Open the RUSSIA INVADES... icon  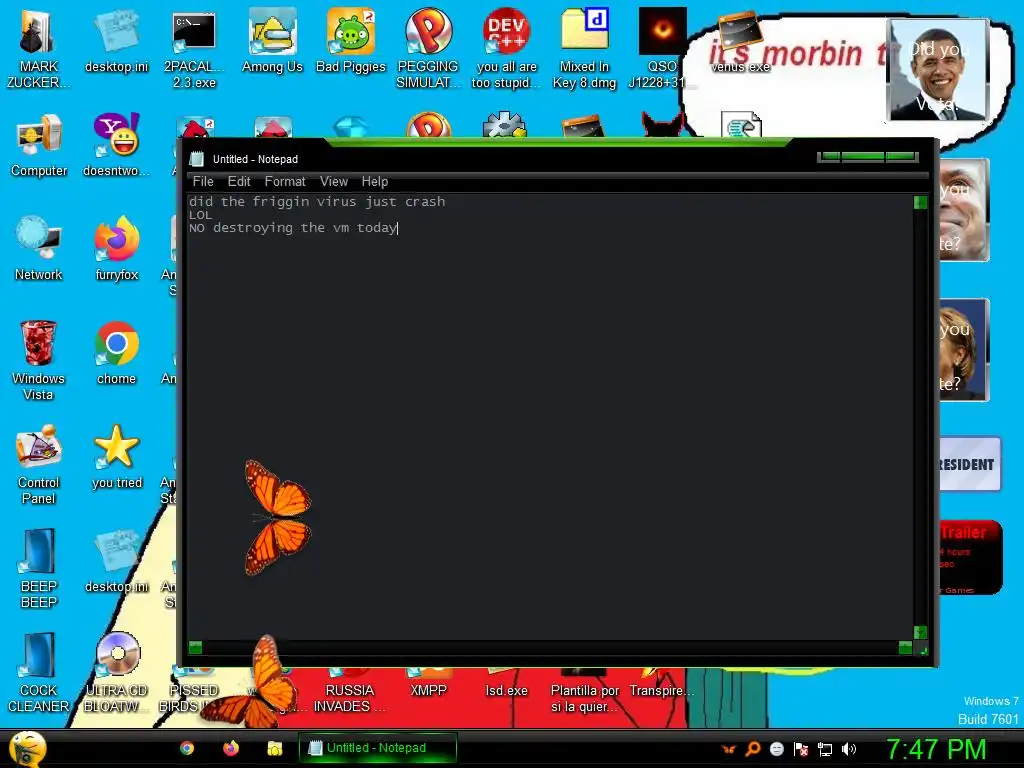350,692
